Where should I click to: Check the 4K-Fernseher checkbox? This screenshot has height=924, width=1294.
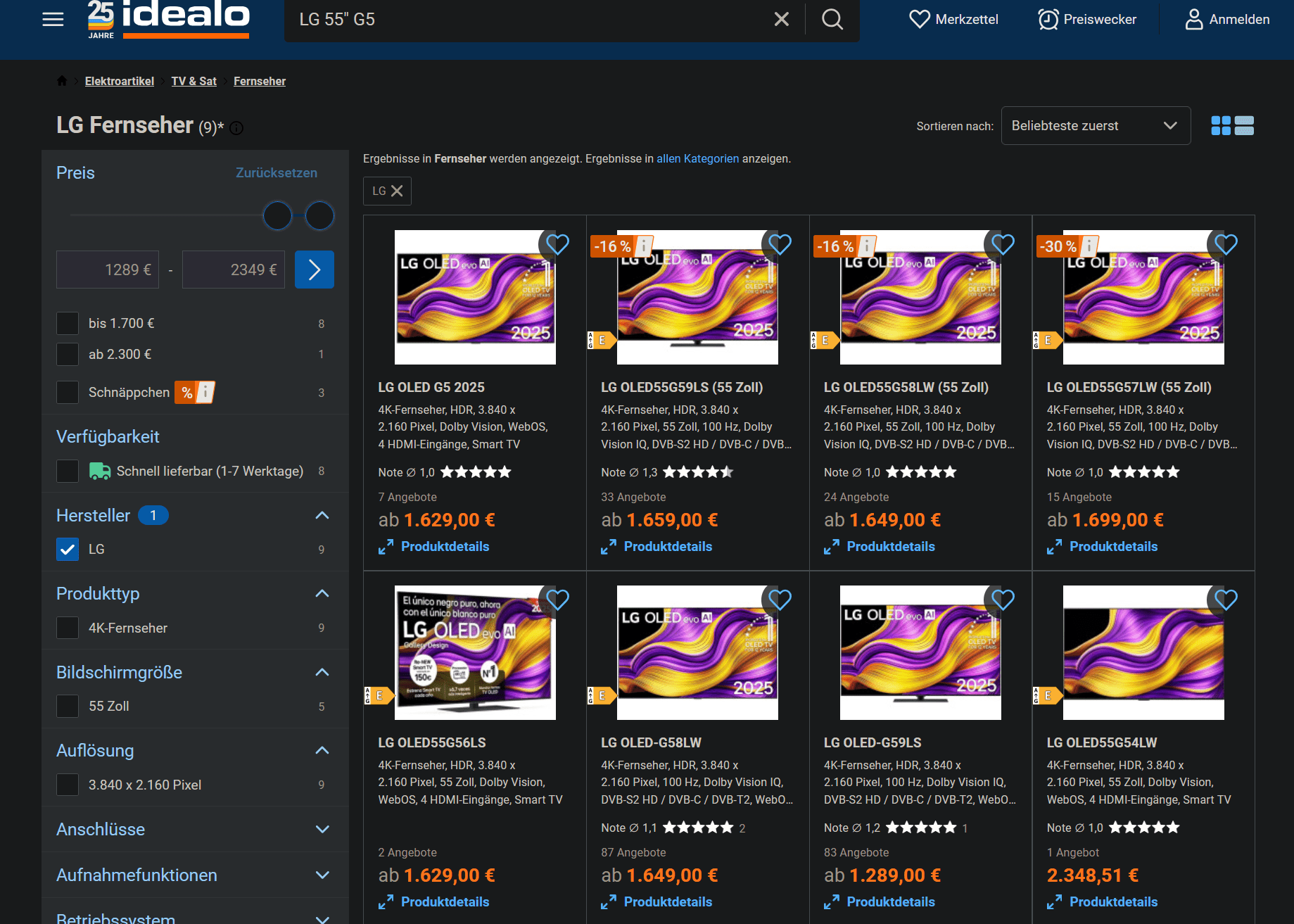tap(68, 628)
